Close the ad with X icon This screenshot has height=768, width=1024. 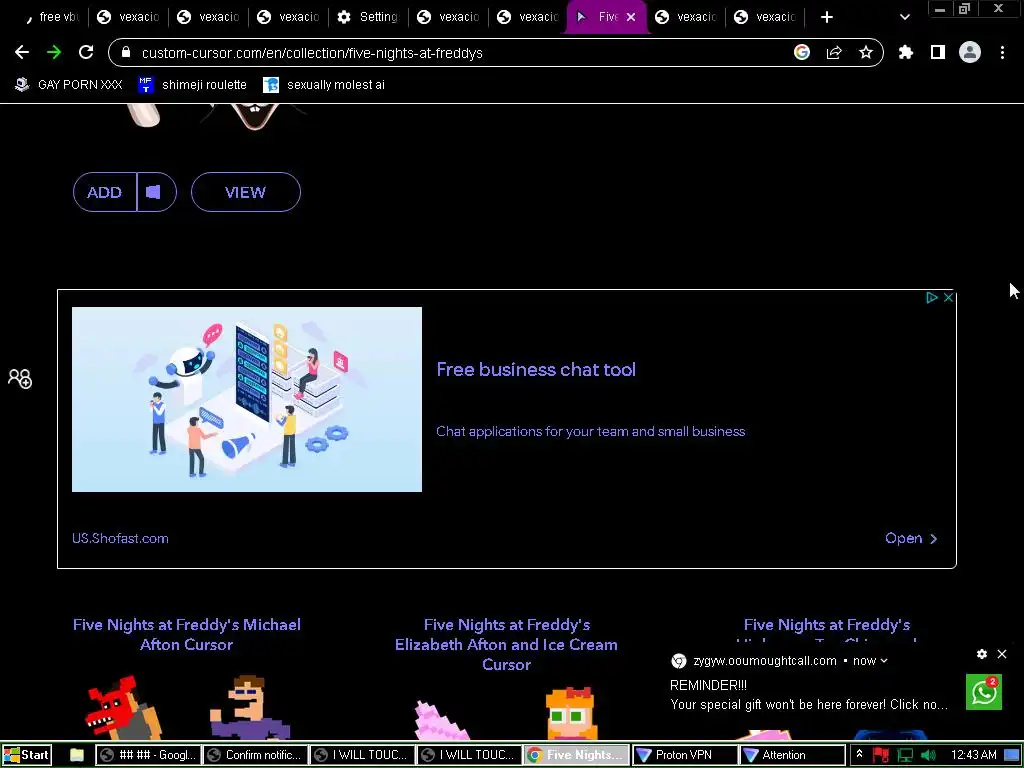(948, 298)
